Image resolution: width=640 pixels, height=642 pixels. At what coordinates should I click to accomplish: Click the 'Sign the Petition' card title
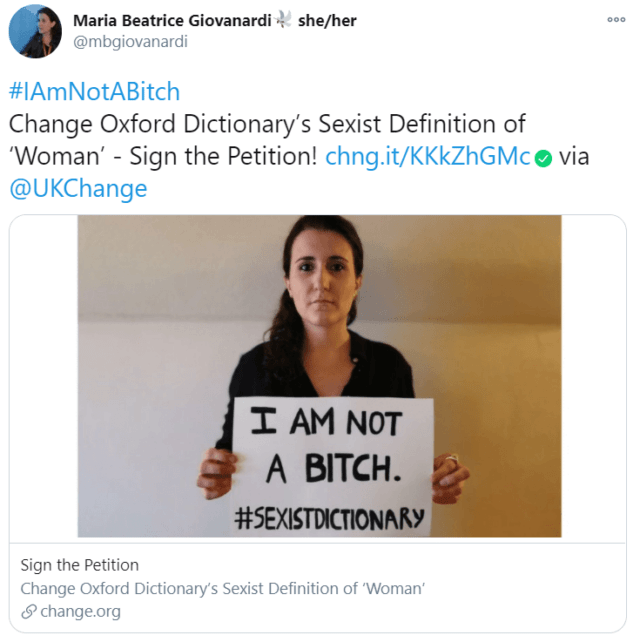80,565
